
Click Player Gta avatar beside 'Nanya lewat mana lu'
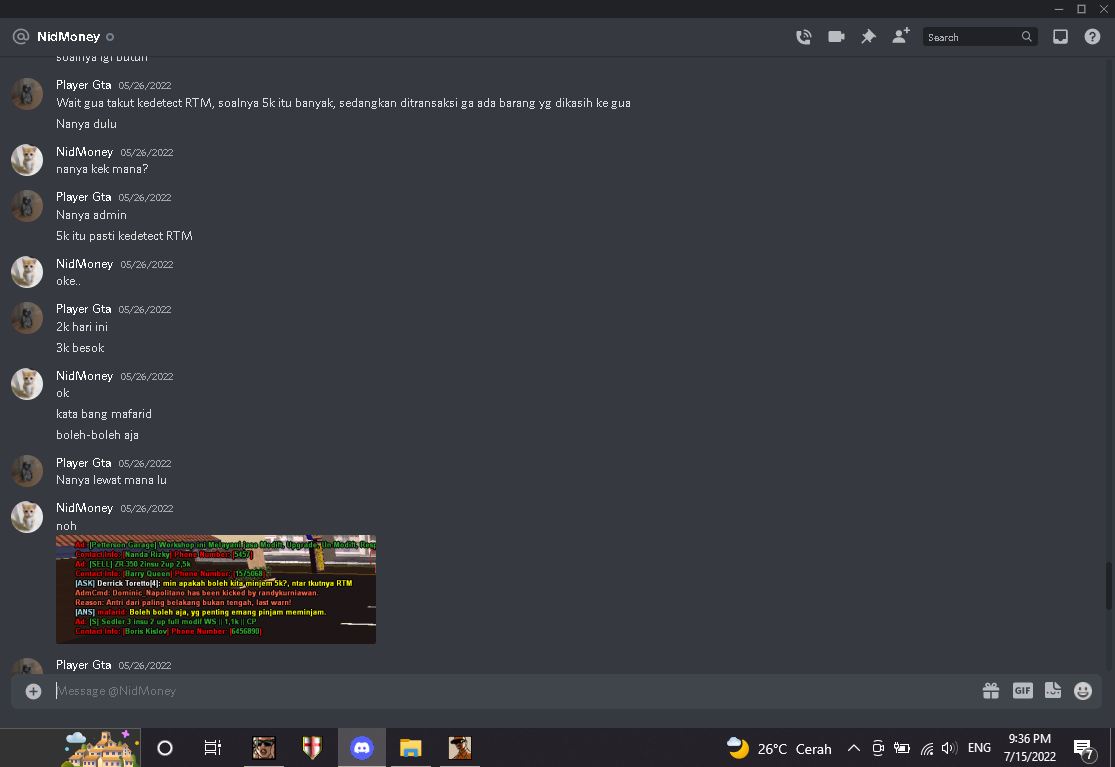pyautogui.click(x=27, y=471)
